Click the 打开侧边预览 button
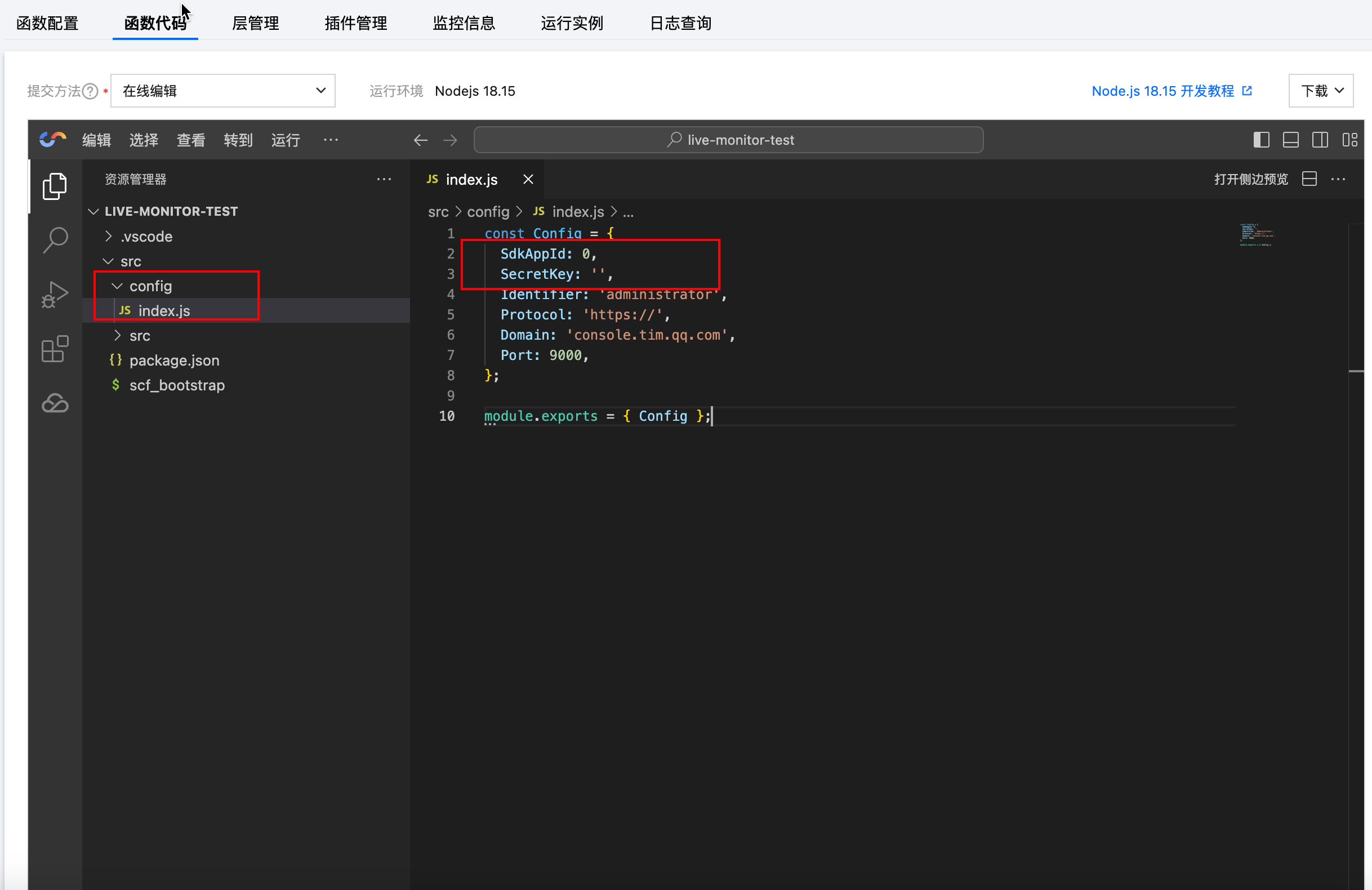The width and height of the screenshot is (1372, 890). click(1250, 179)
